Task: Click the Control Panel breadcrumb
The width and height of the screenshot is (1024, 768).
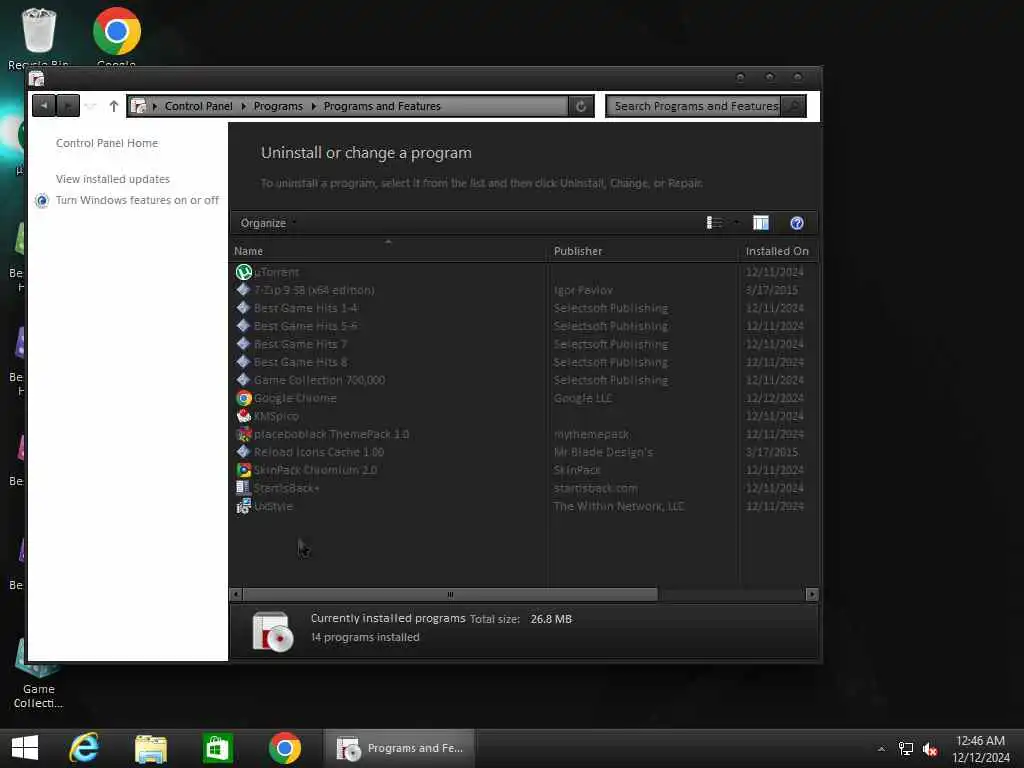Action: click(199, 106)
